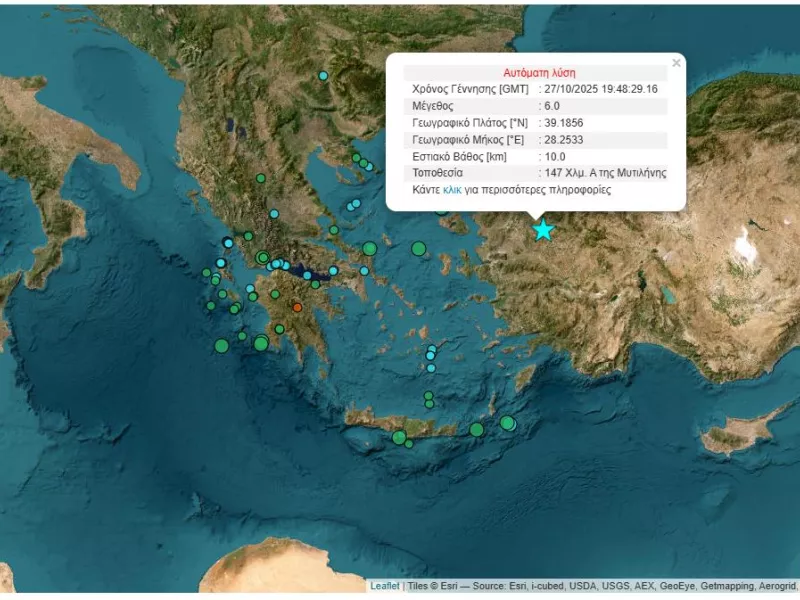800x600 pixels.
Task: Open the Leaflet attribution link
Action: tap(385, 586)
